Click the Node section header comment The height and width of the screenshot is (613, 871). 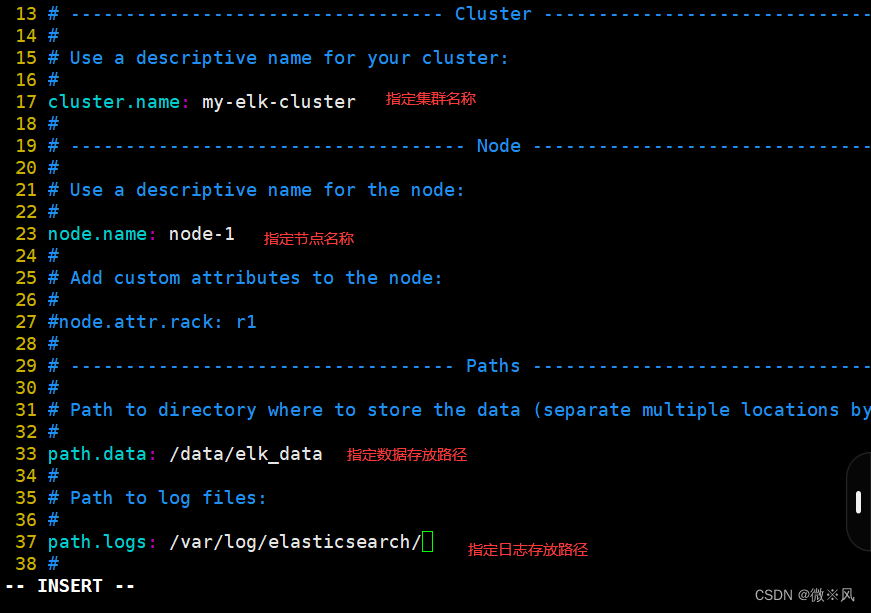click(498, 146)
